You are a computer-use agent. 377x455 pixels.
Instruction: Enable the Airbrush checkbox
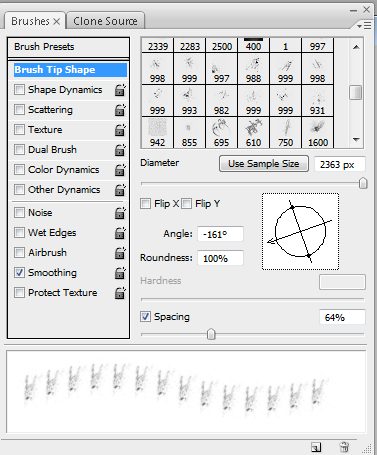click(19, 253)
